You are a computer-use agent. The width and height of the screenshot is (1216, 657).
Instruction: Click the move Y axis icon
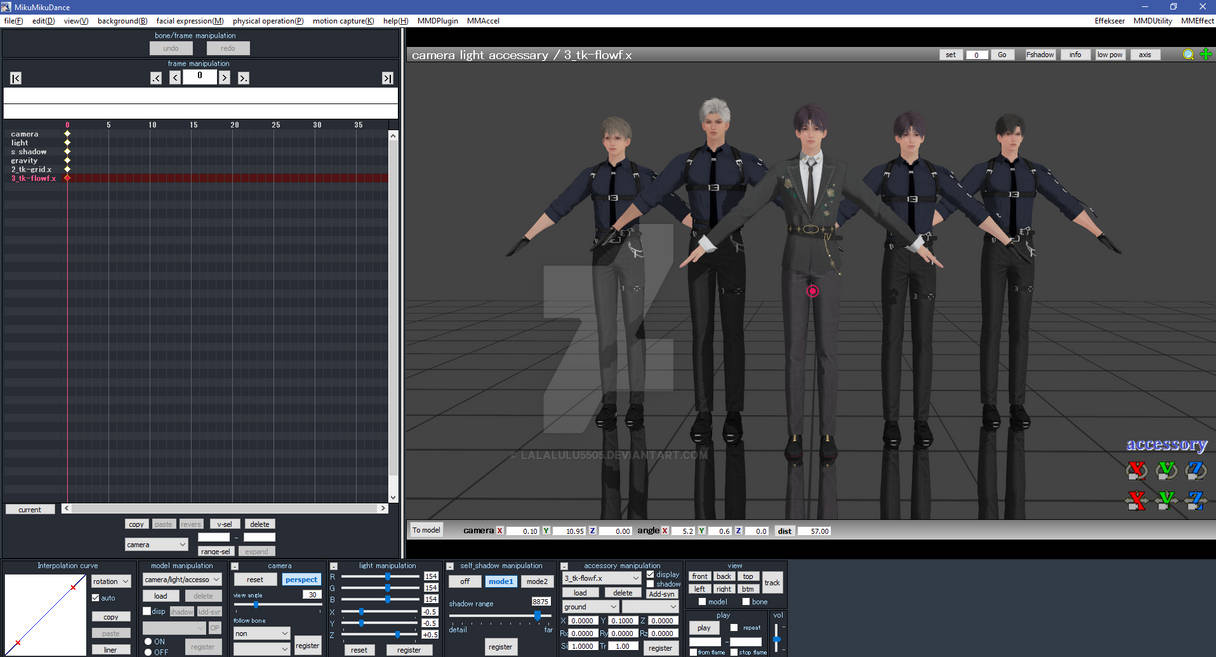pos(1166,500)
